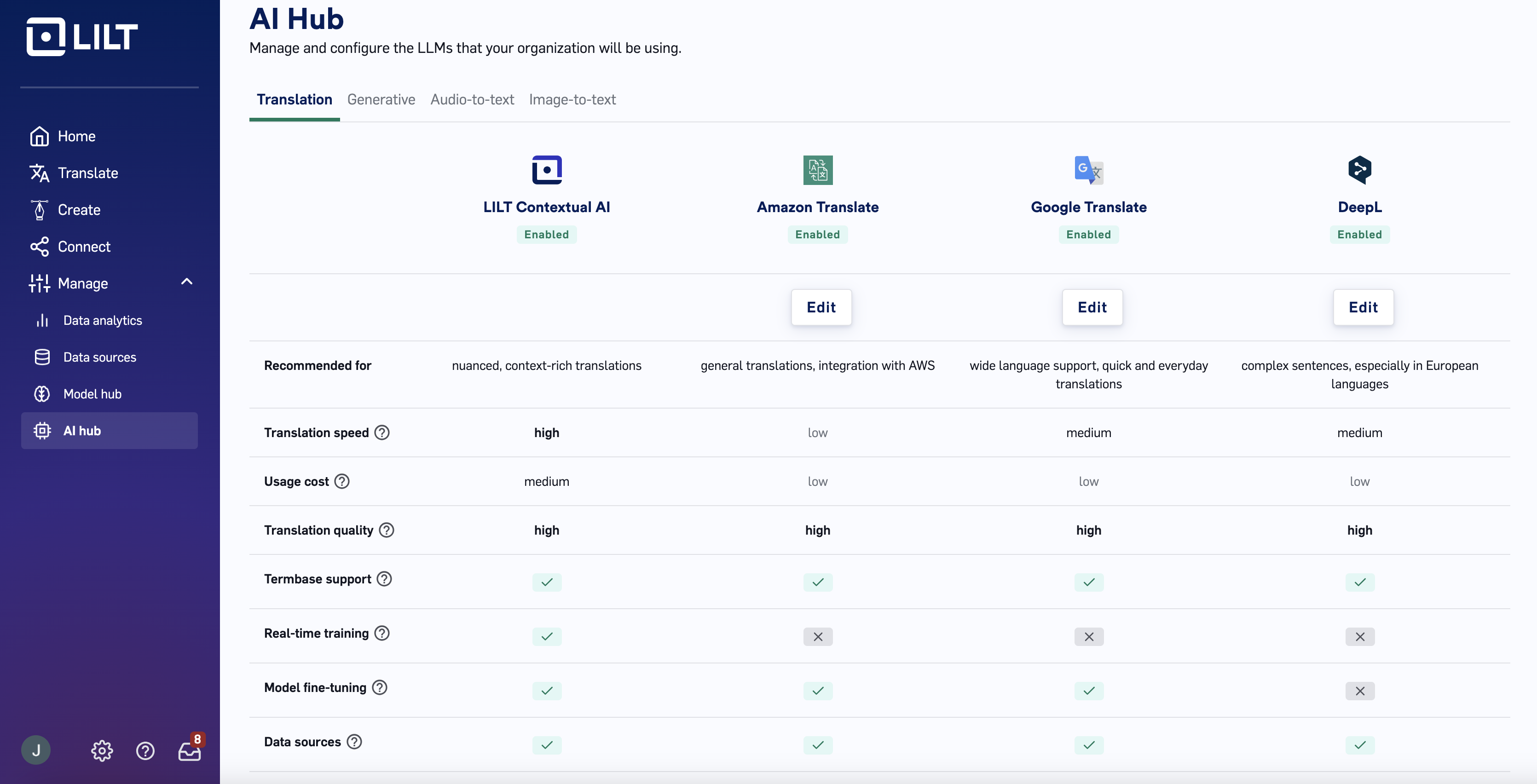Switch to the Translation tab
Image resolution: width=1537 pixels, height=784 pixels.
click(294, 100)
